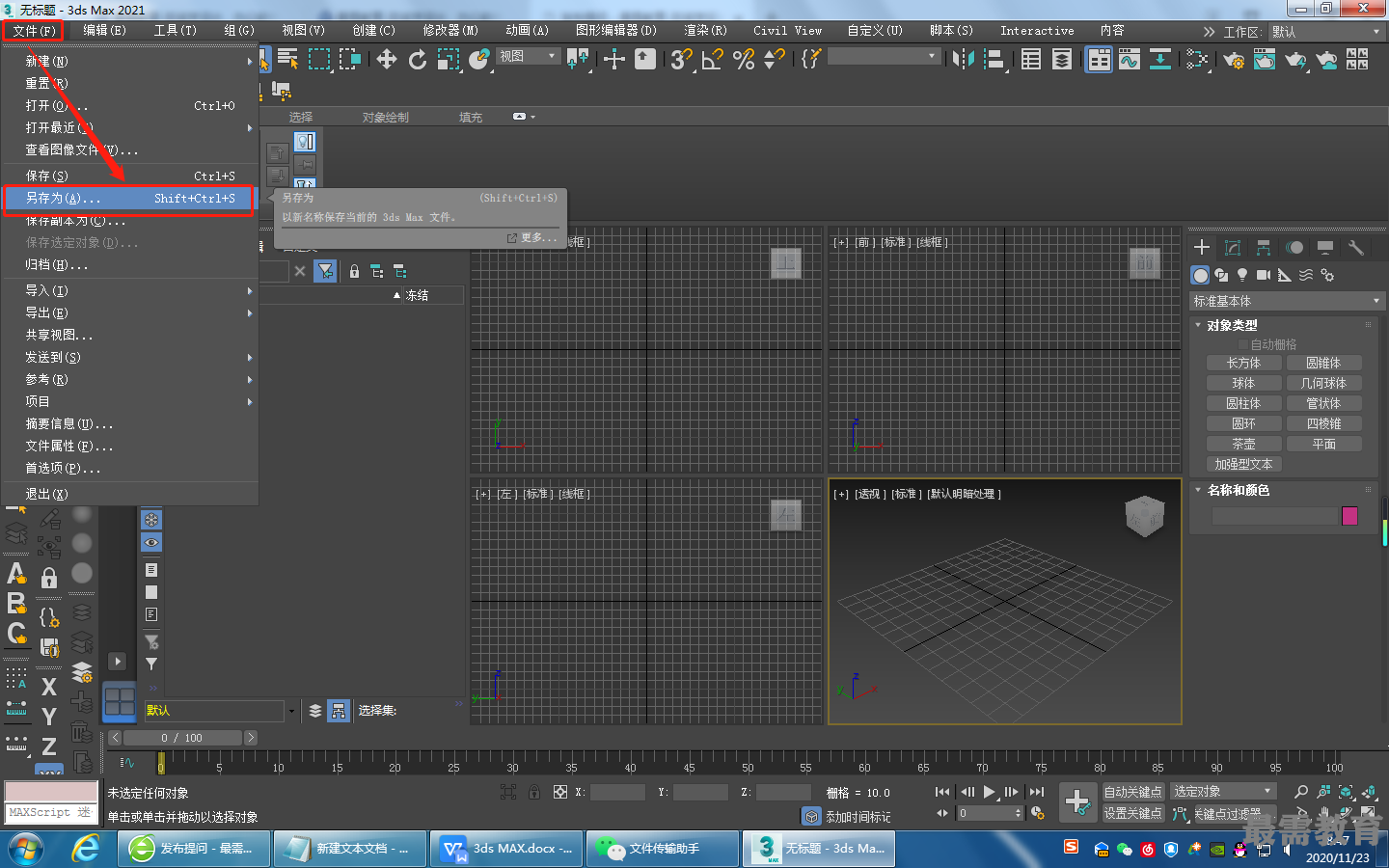
Task: Select the Lights category bulb icon
Action: click(1242, 275)
